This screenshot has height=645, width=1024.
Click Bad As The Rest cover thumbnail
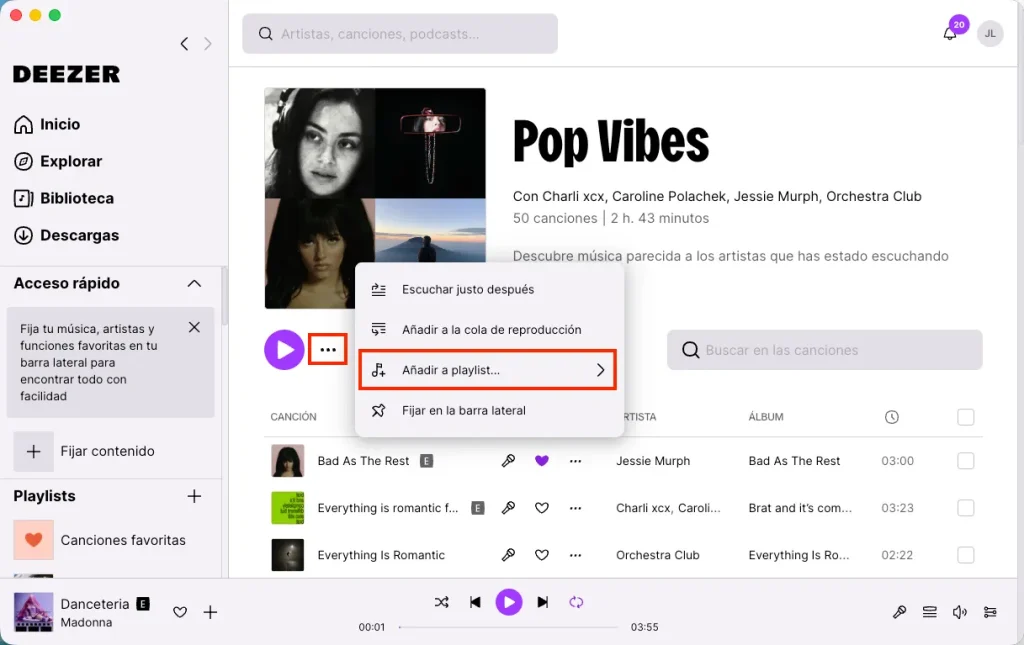point(287,461)
